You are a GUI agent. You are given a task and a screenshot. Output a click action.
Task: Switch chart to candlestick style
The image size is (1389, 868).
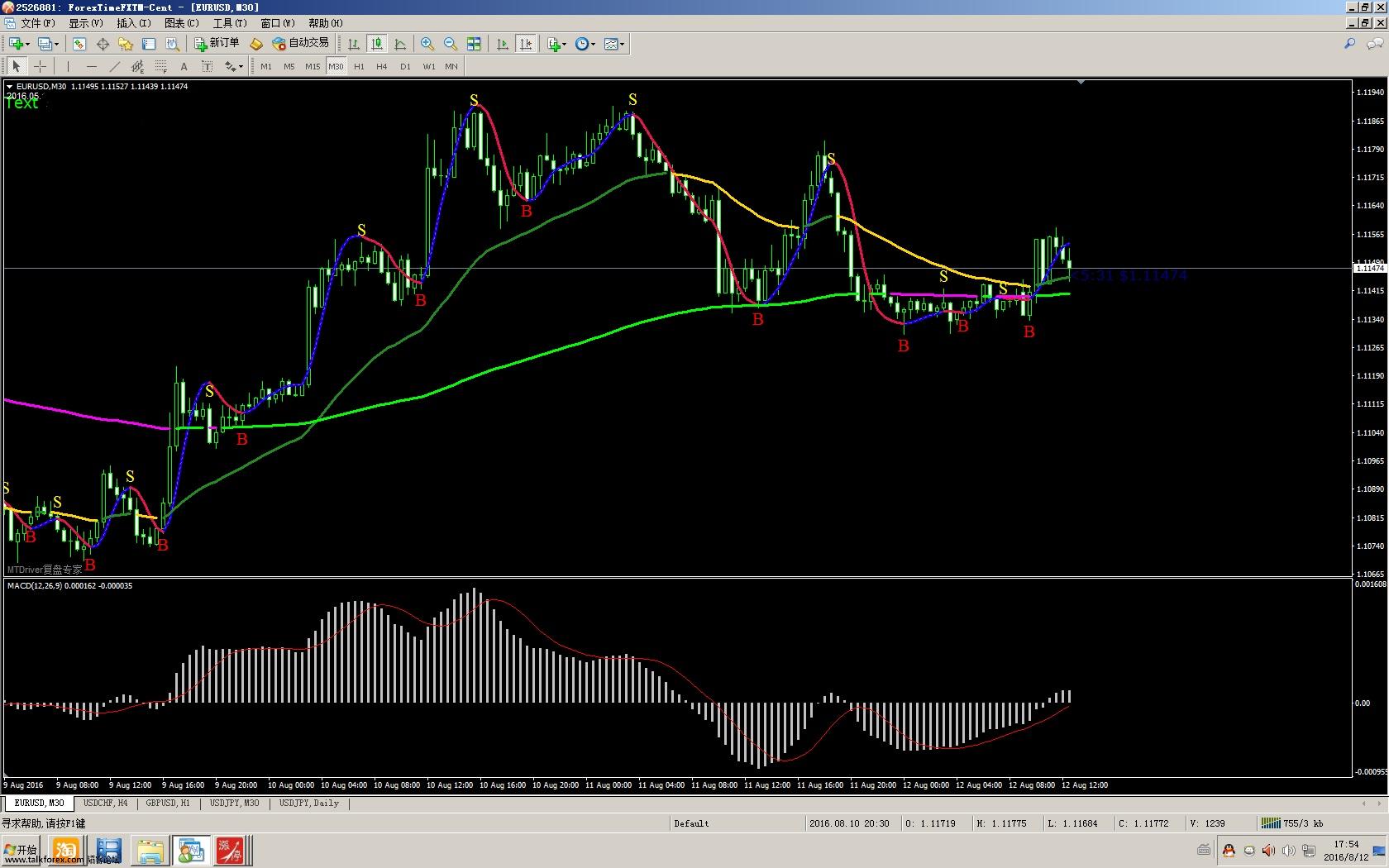377,44
